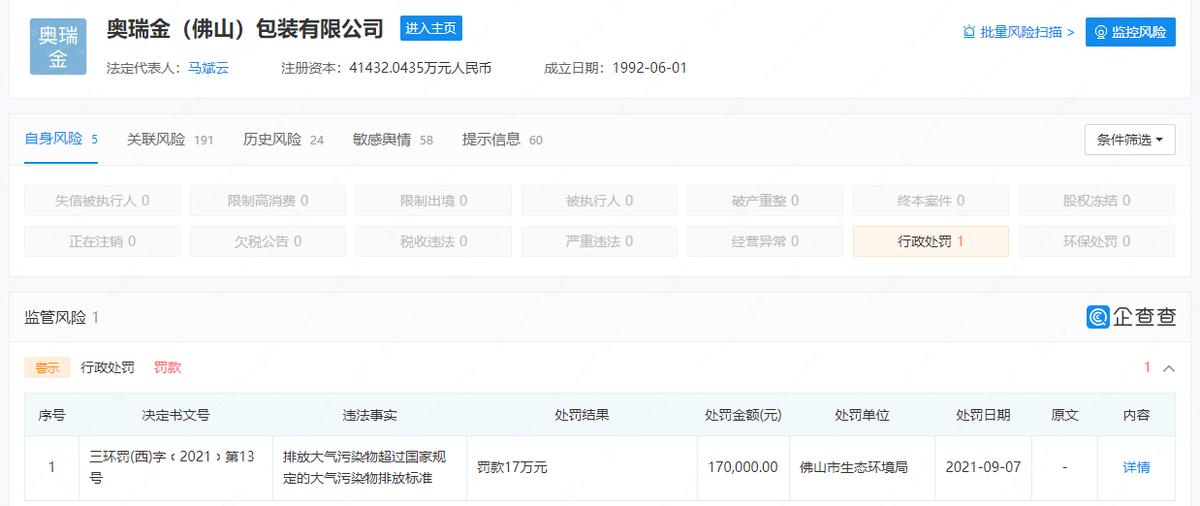Click the 奥瑞金 company logo thumbnail
Screen dimensions: 1200x506
pyautogui.click(x=58, y=46)
